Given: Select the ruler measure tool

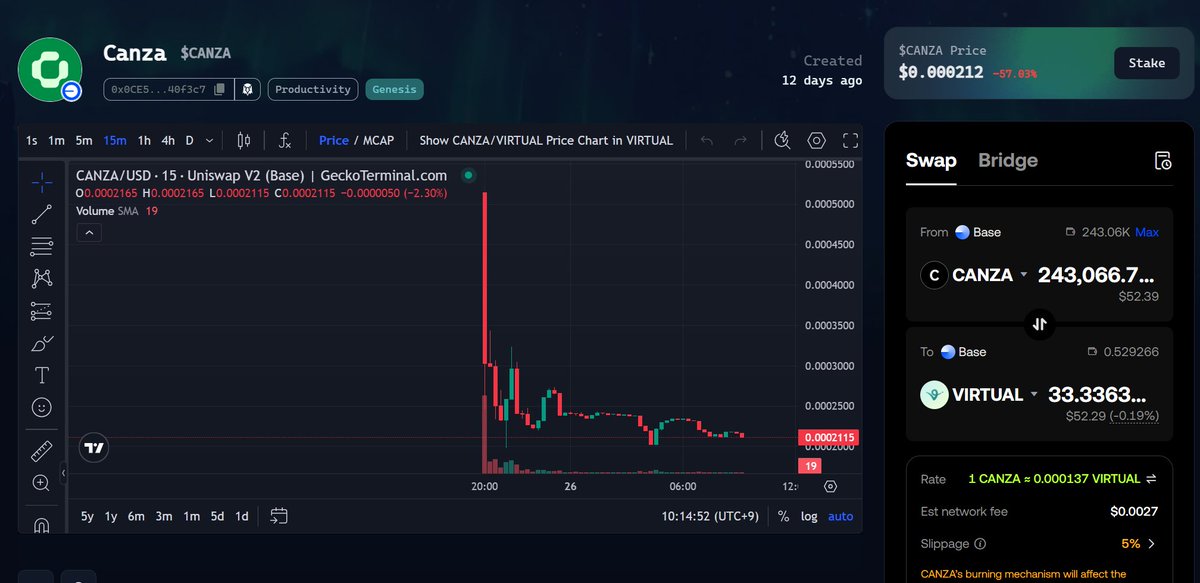Looking at the screenshot, I should click(x=42, y=451).
